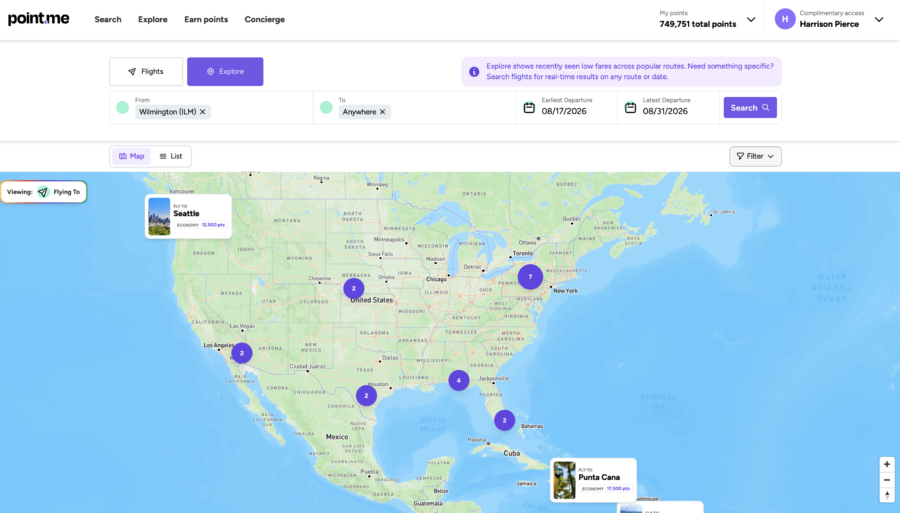Expand the My points dropdown chevron

751,20
